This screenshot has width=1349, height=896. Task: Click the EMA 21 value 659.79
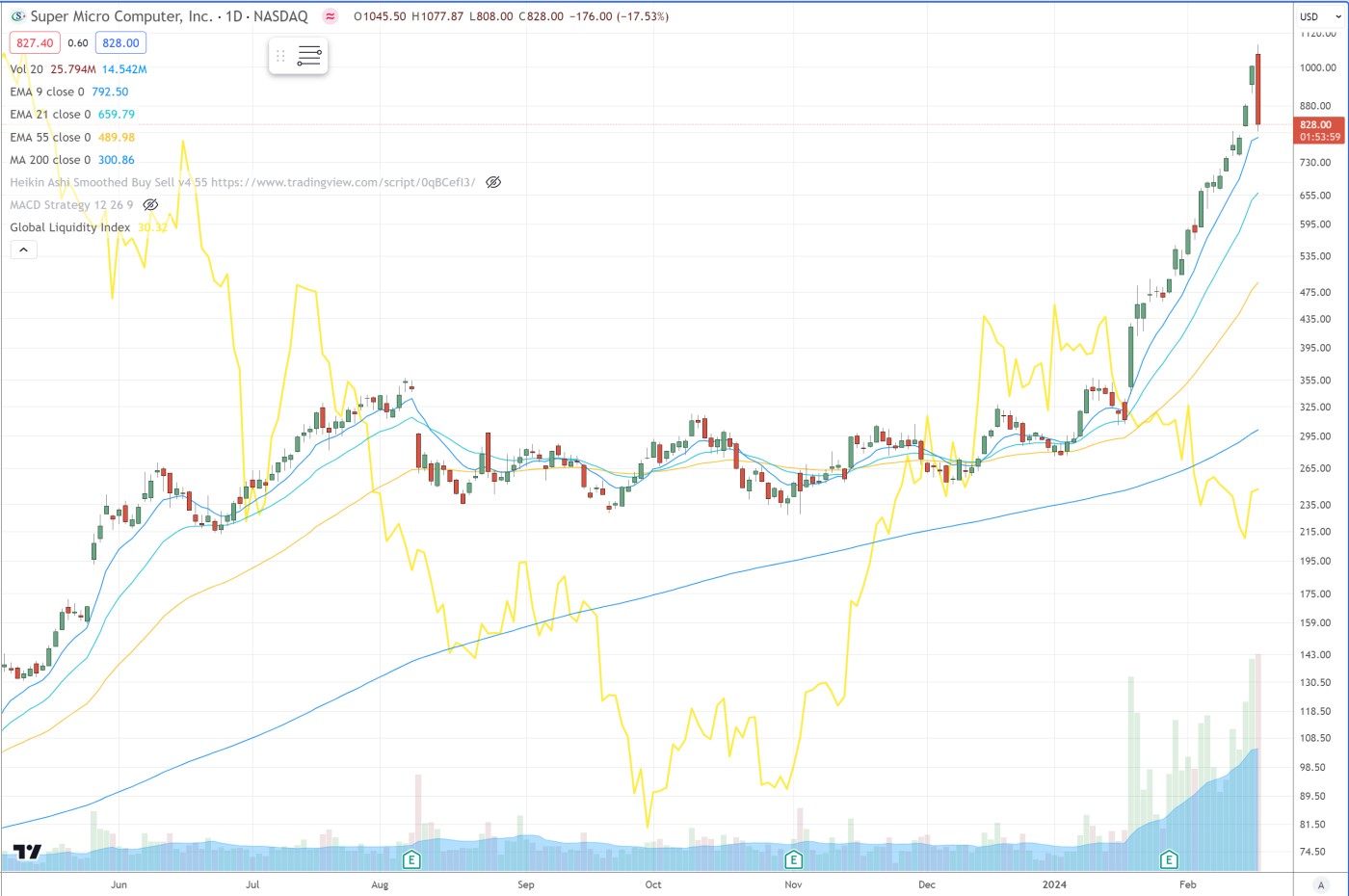coord(117,114)
